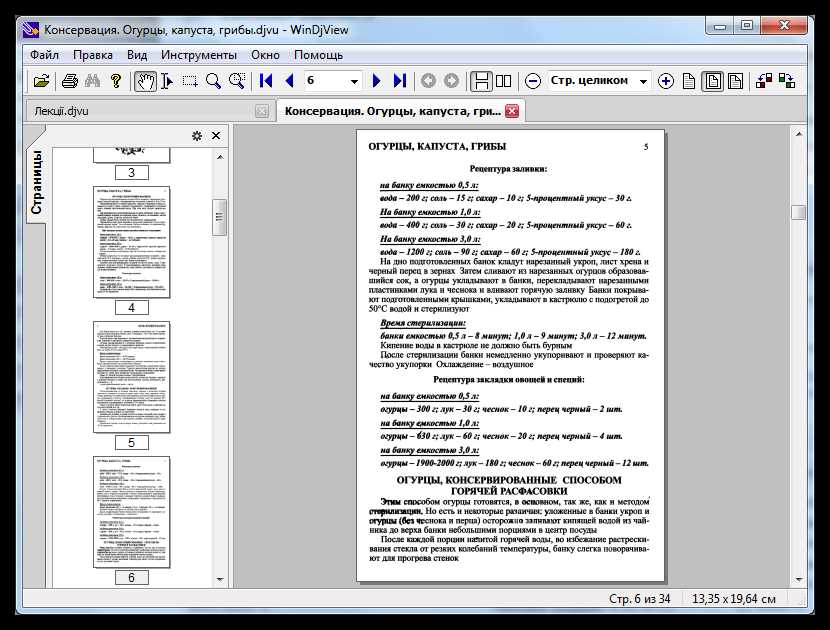
Task: Select the zoom rectangle tool
Action: (x=237, y=81)
